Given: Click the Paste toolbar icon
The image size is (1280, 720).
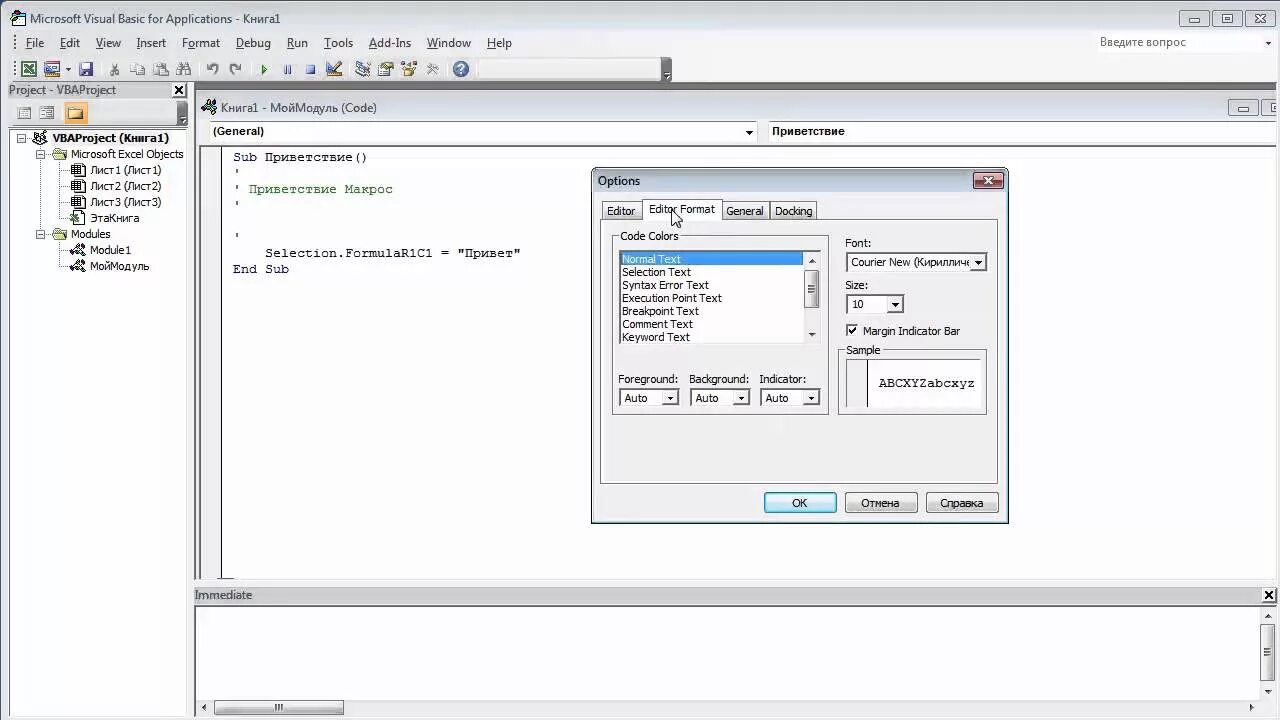Looking at the screenshot, I should [x=160, y=69].
